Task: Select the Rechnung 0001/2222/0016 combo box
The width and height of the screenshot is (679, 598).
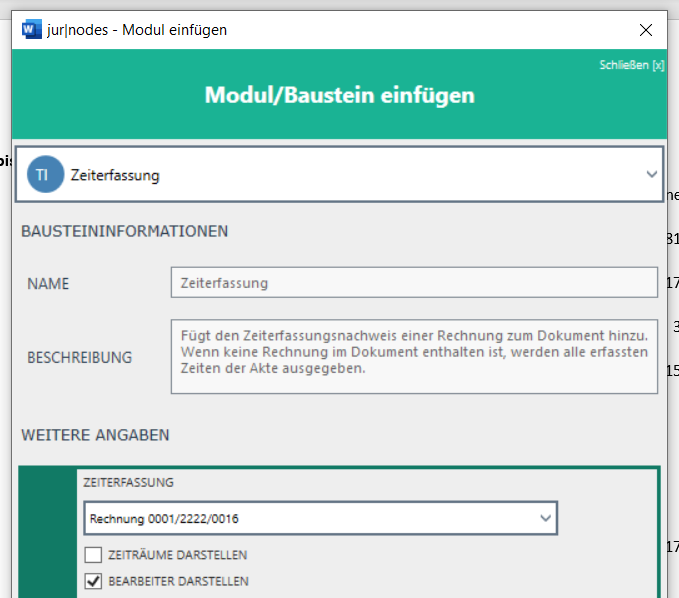Action: pyautogui.click(x=310, y=519)
